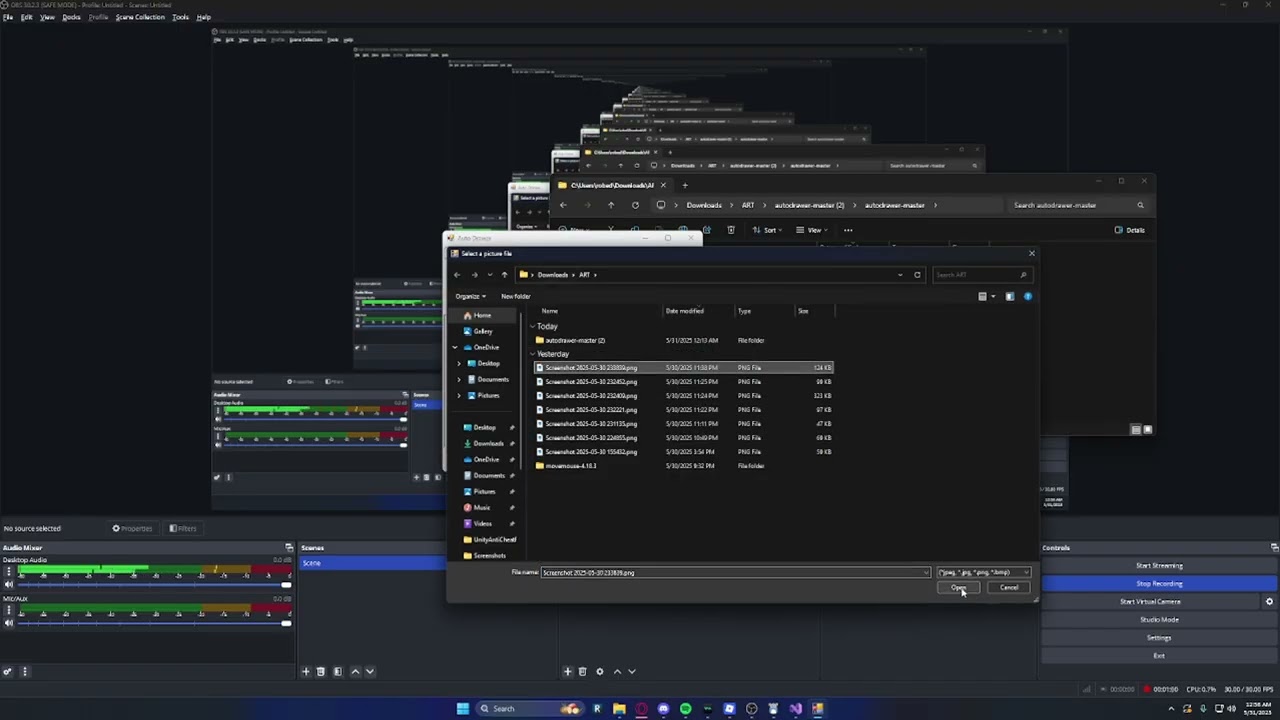Open the file type filter combo box

coord(983,573)
